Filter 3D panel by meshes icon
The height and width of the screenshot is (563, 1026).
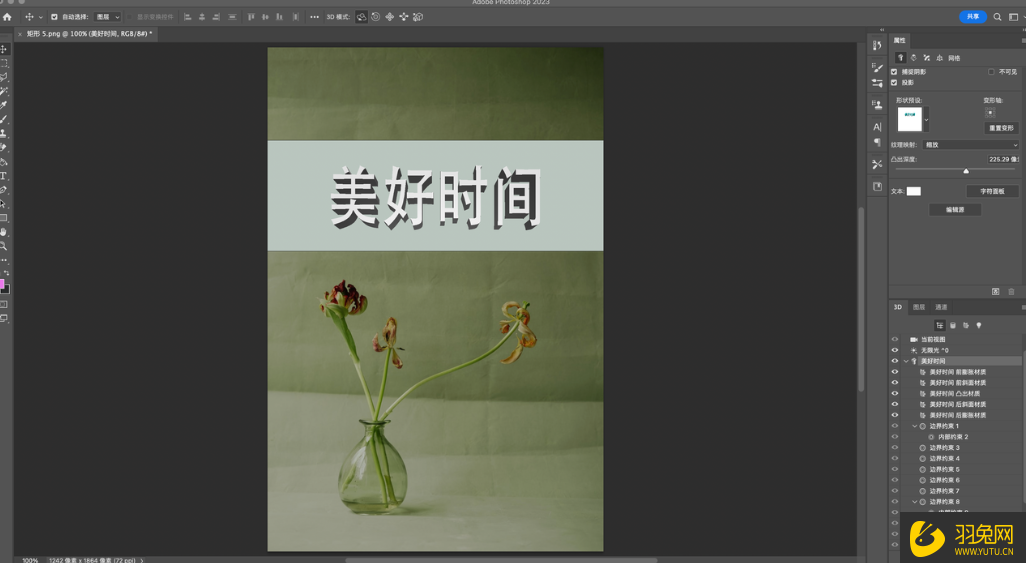tap(953, 325)
